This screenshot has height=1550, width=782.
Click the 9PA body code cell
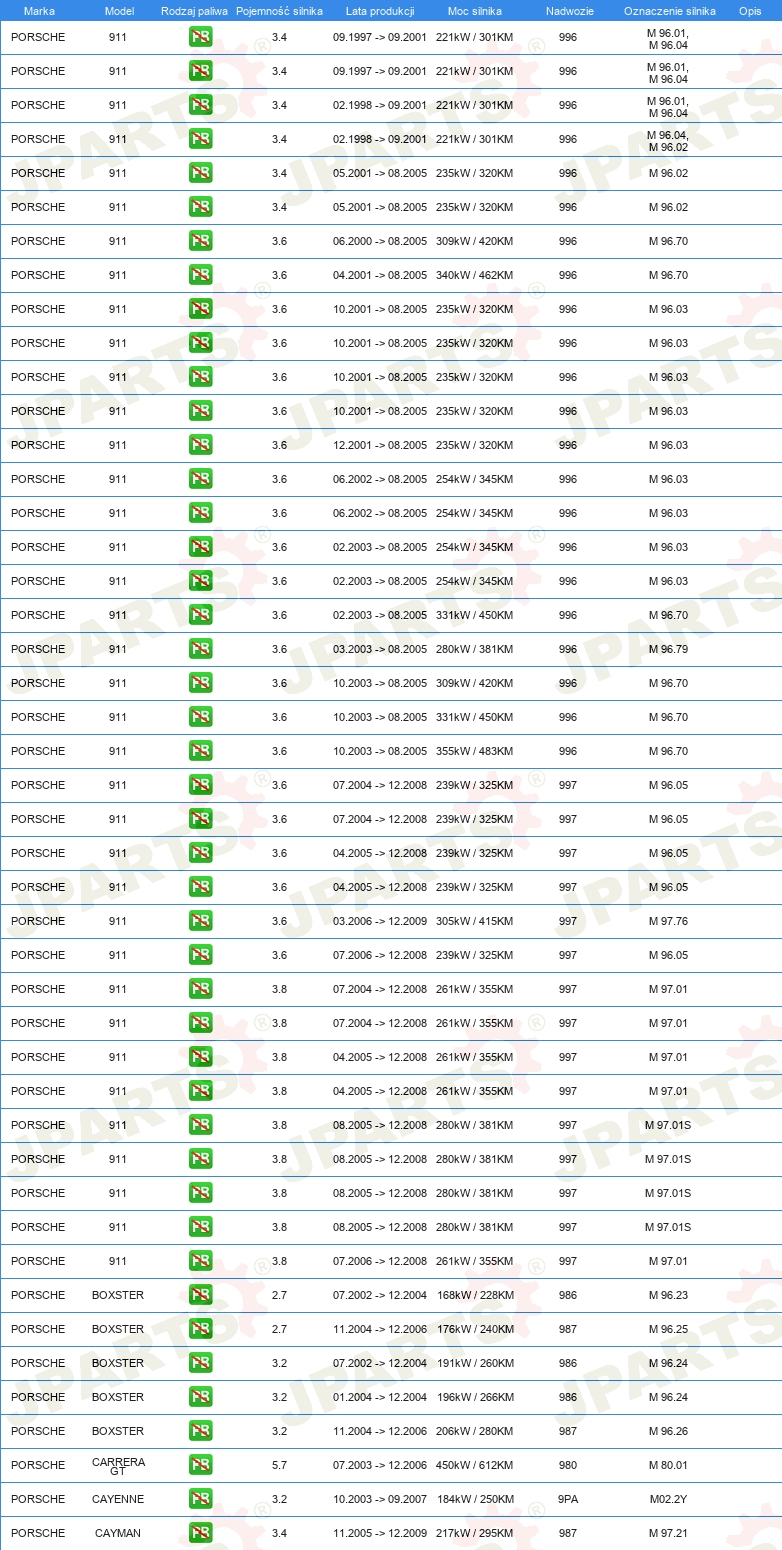[x=568, y=1499]
